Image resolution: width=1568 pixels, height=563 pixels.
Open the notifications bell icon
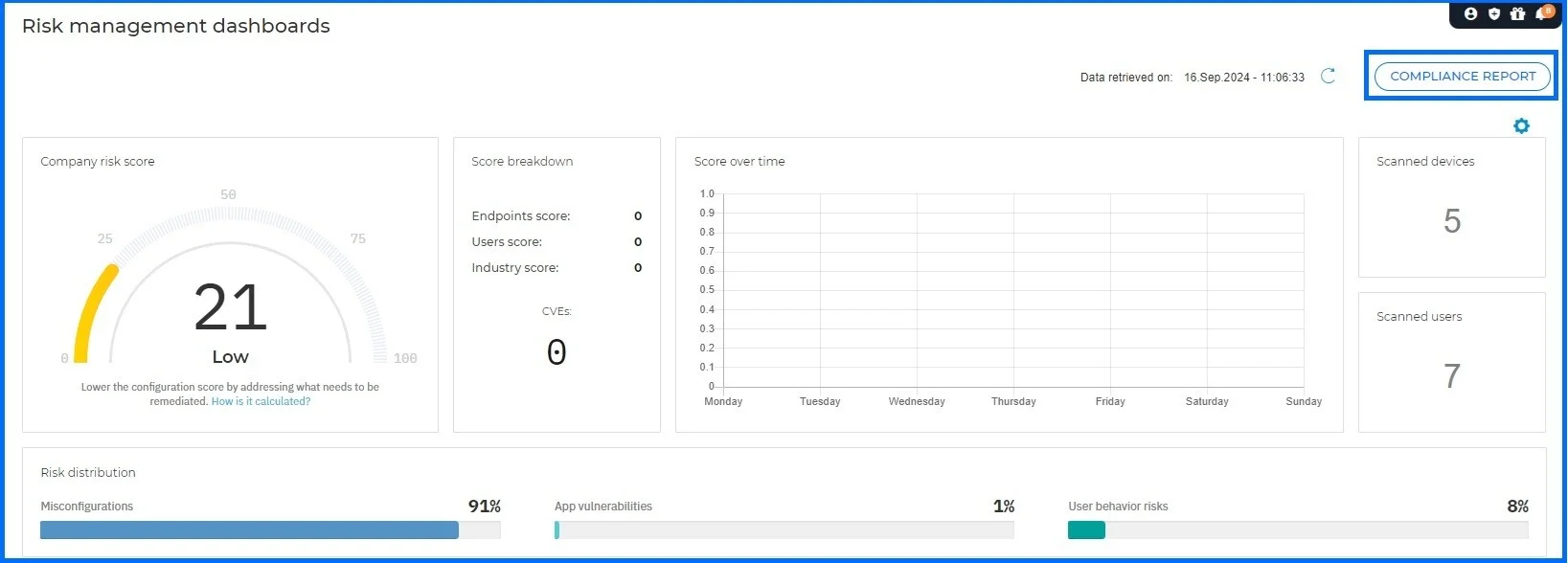(x=1541, y=13)
